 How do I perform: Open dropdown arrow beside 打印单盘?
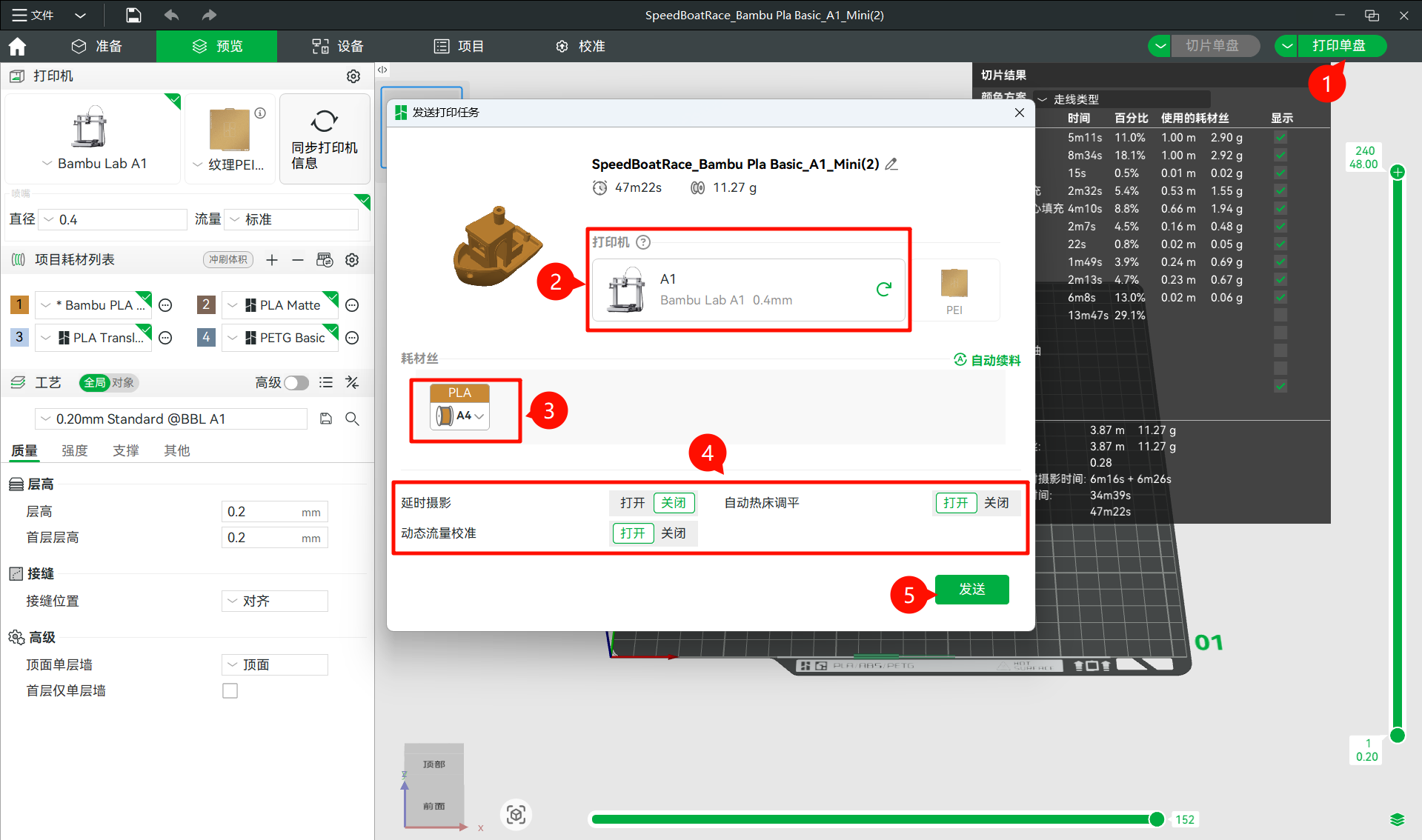point(1287,46)
